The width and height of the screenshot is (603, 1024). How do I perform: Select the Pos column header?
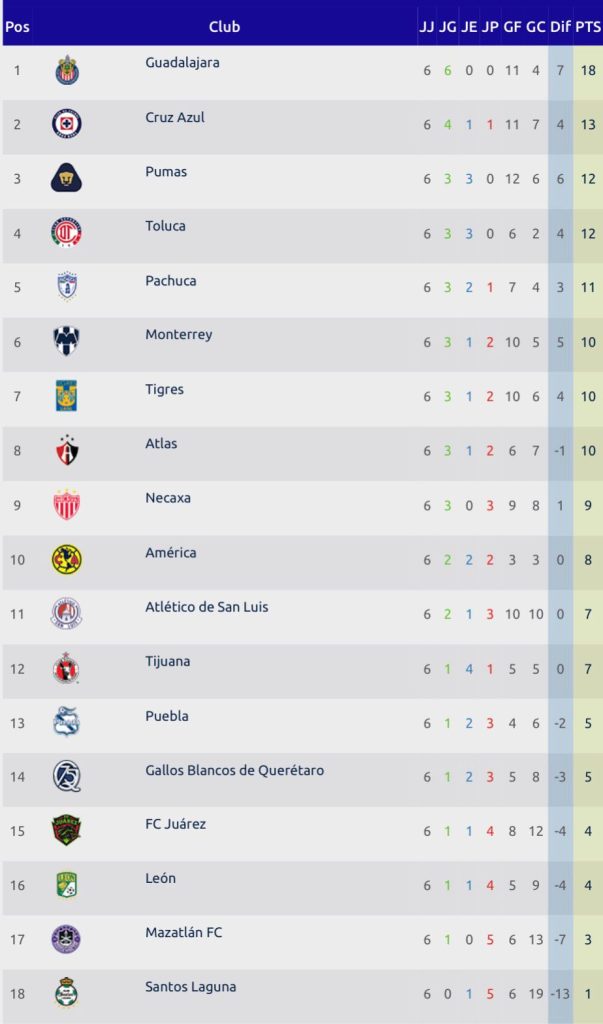(18, 27)
